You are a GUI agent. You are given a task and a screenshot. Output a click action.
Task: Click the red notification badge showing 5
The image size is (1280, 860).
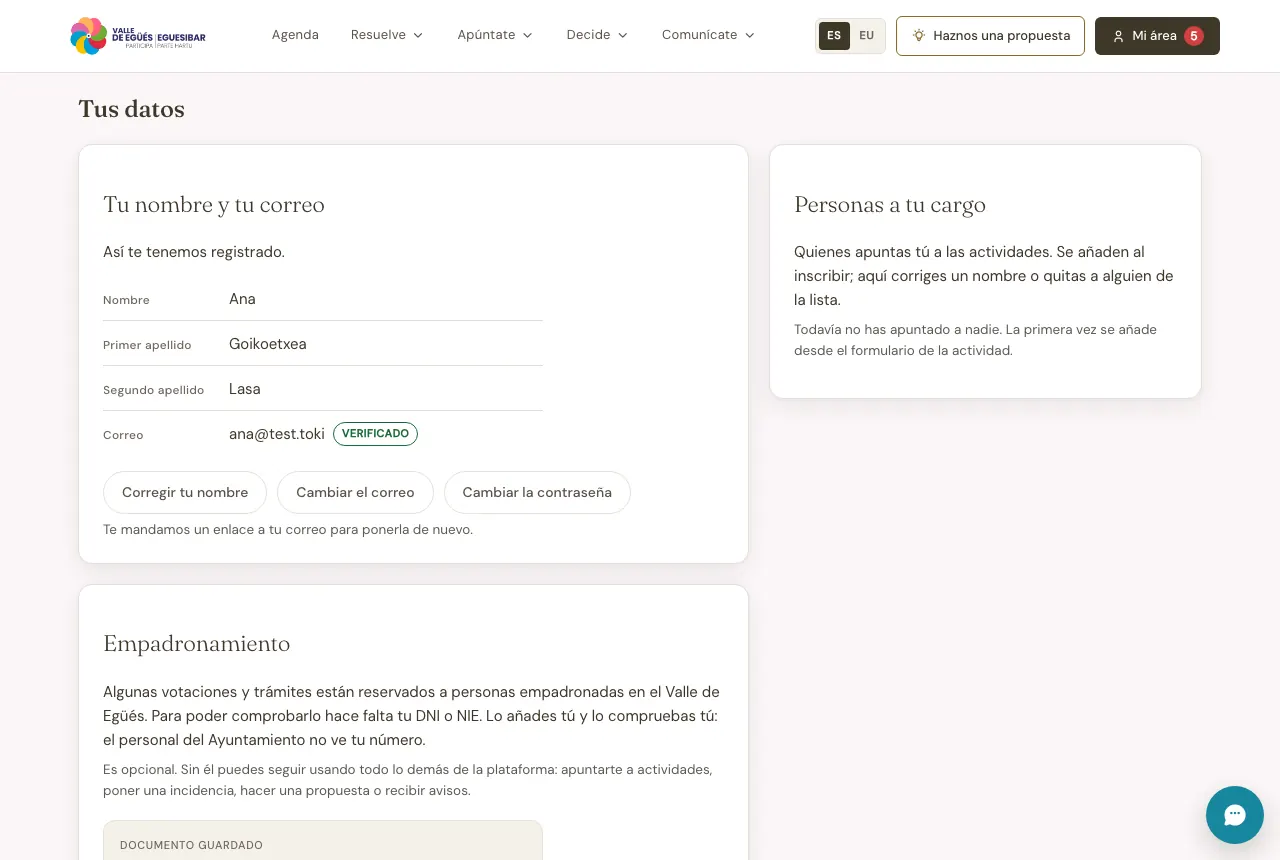coord(1194,36)
